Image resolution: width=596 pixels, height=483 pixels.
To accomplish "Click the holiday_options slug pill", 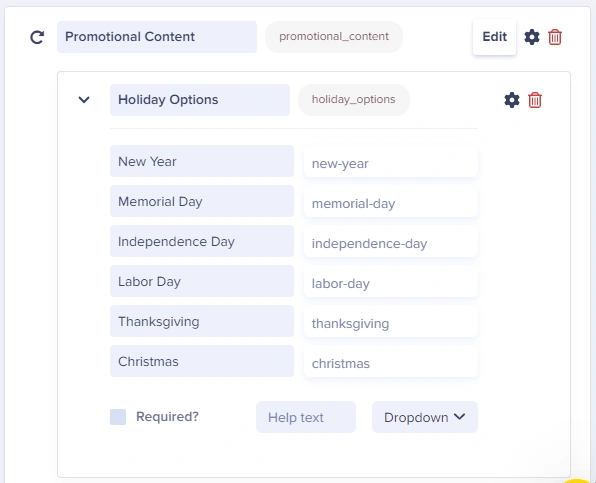I will [353, 100].
